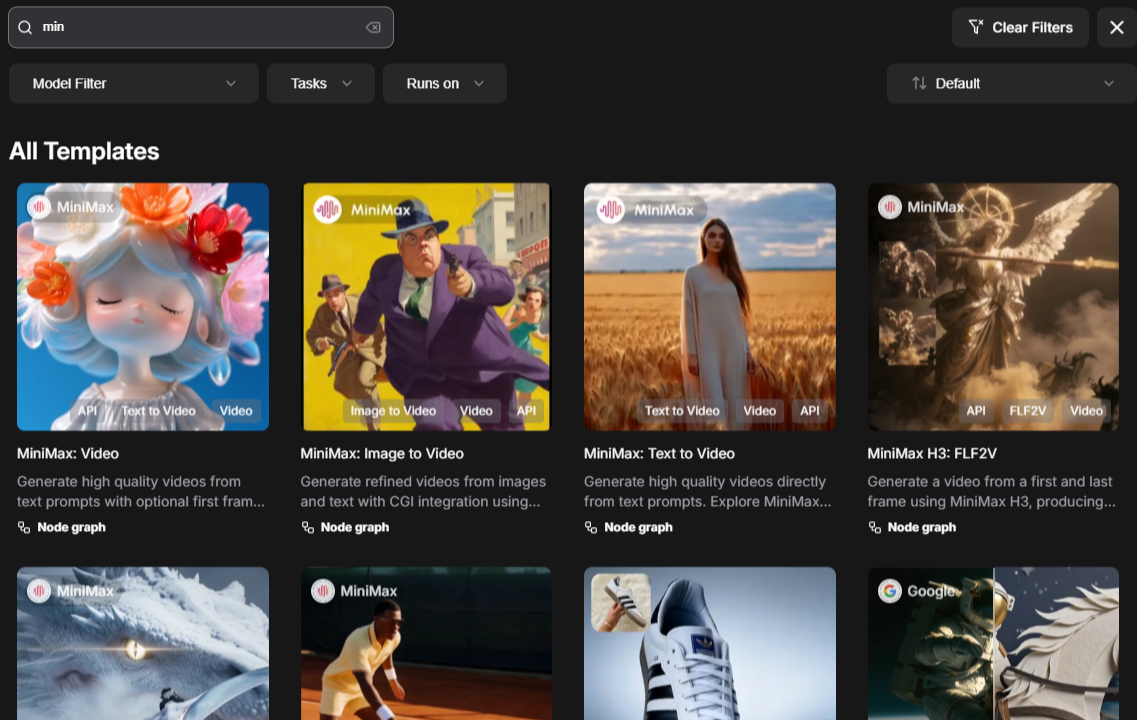Viewport: 1137px width, 720px height.
Task: Click "Node graph" label under MiniMax: Video
Action: (71, 528)
